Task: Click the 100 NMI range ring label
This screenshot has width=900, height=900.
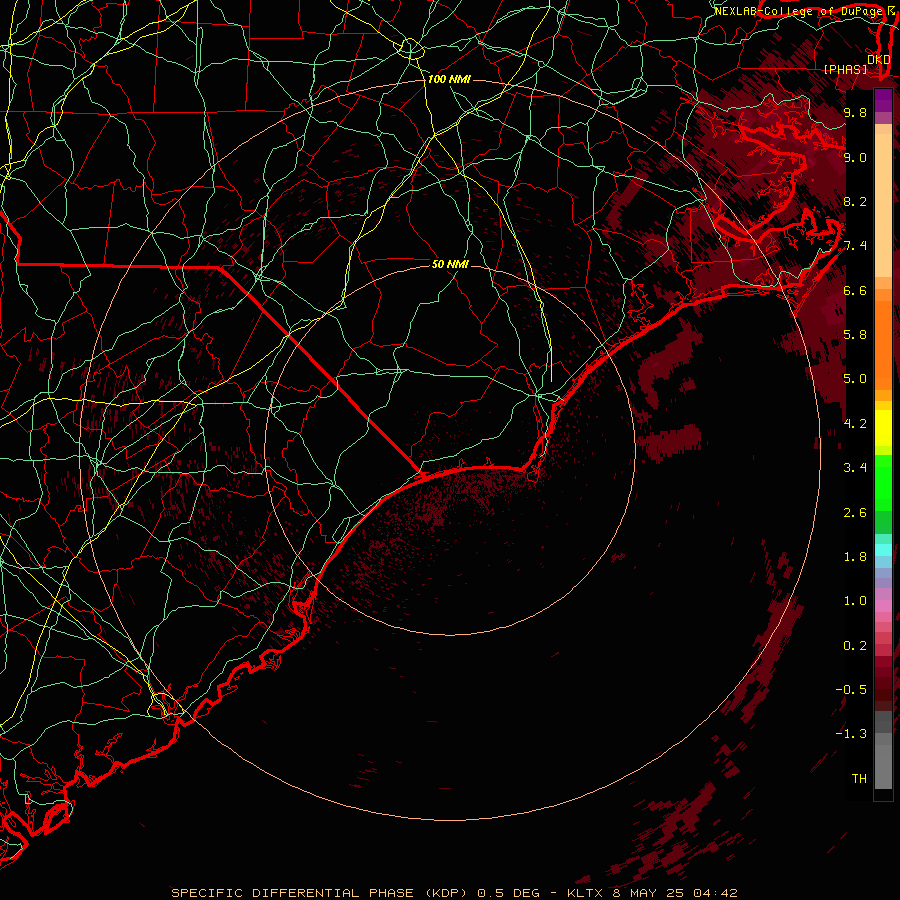Action: (x=449, y=79)
